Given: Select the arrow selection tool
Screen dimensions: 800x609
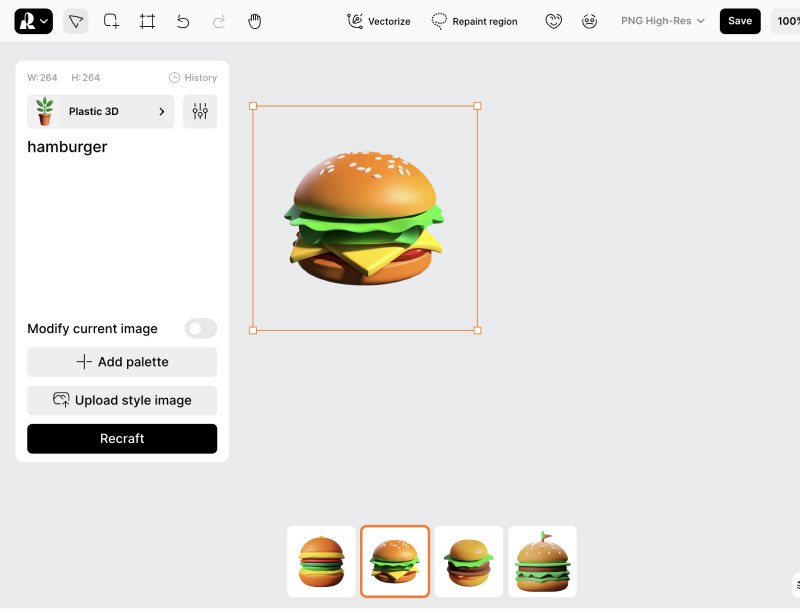Looking at the screenshot, I should (76, 21).
